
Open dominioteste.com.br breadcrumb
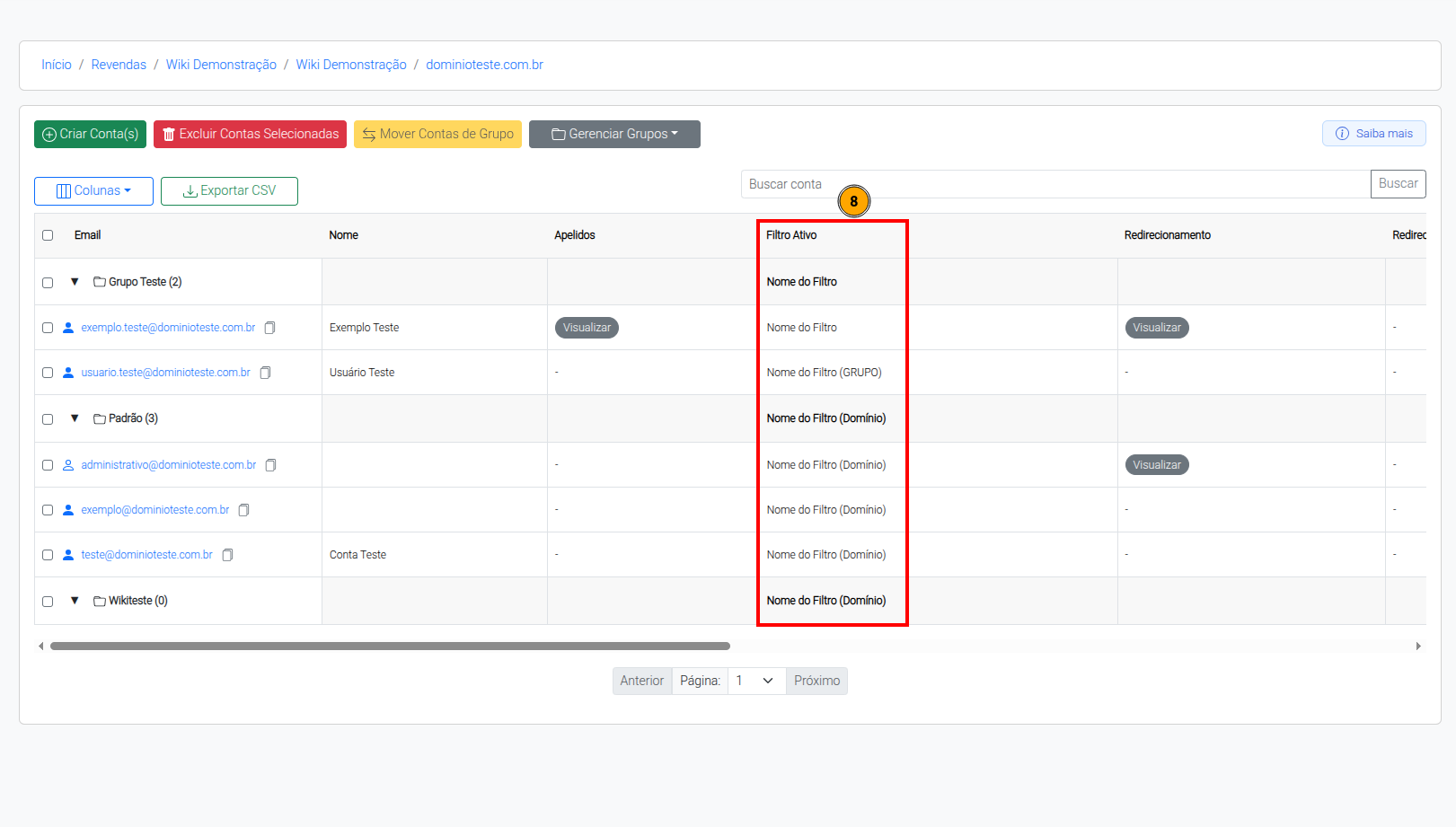coord(484,65)
